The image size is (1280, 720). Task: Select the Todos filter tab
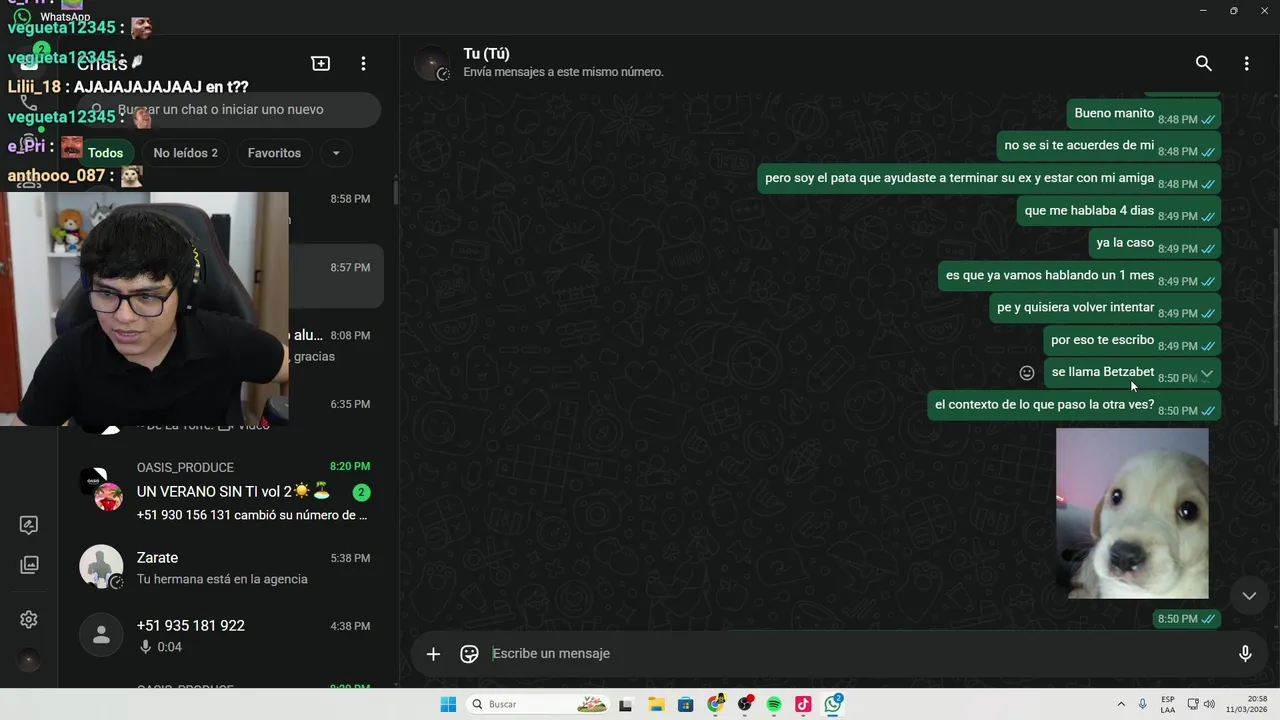tap(105, 153)
